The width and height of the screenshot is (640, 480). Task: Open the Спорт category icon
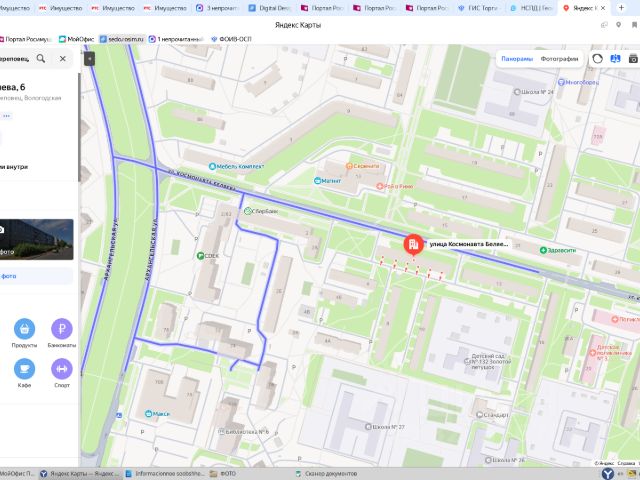62,369
